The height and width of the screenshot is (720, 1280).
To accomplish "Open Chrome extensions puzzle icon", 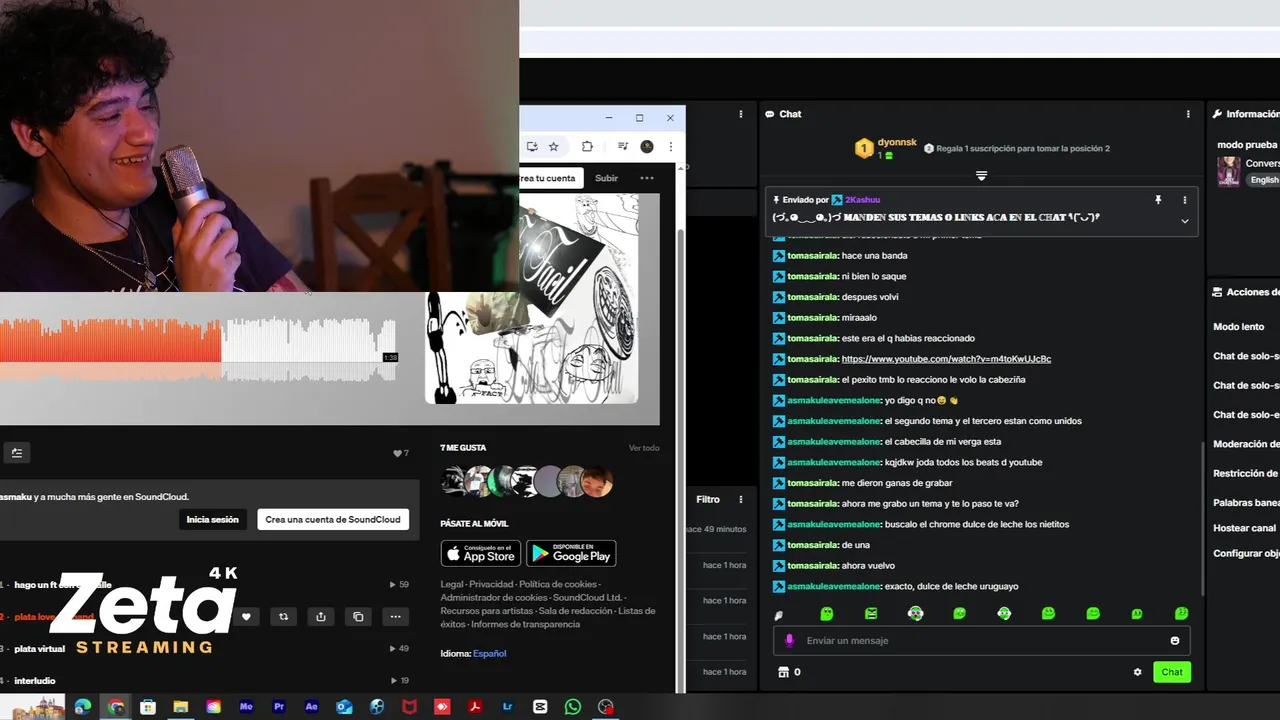I will [587, 146].
